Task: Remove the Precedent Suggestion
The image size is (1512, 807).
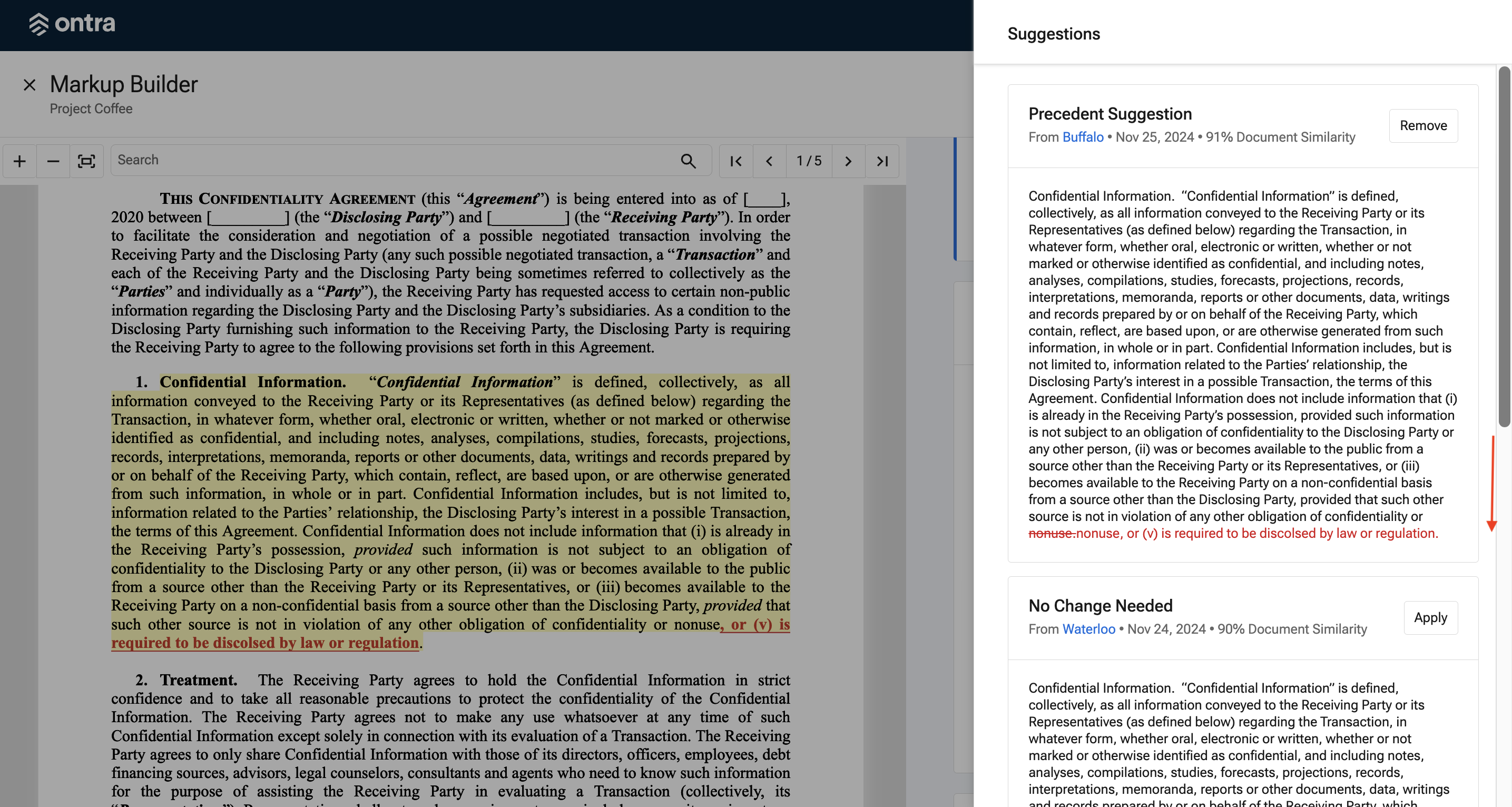Action: (x=1423, y=125)
